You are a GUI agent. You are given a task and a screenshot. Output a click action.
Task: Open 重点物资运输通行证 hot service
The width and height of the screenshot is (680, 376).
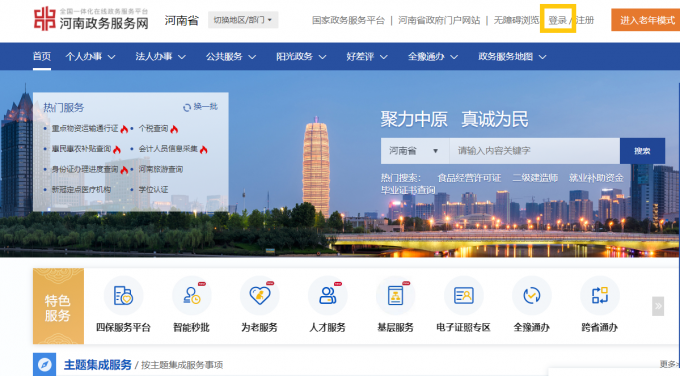tap(85, 128)
